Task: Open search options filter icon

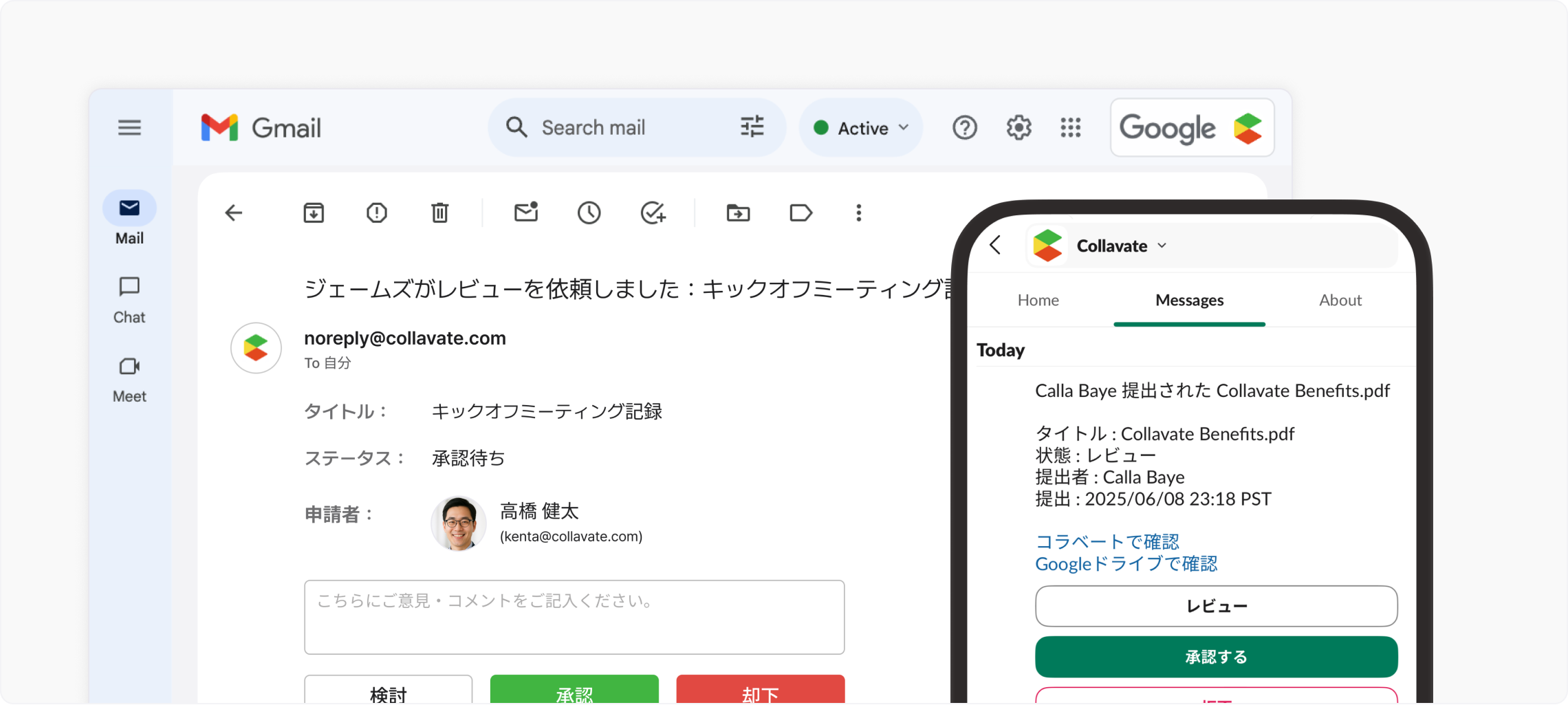Action: 752,127
